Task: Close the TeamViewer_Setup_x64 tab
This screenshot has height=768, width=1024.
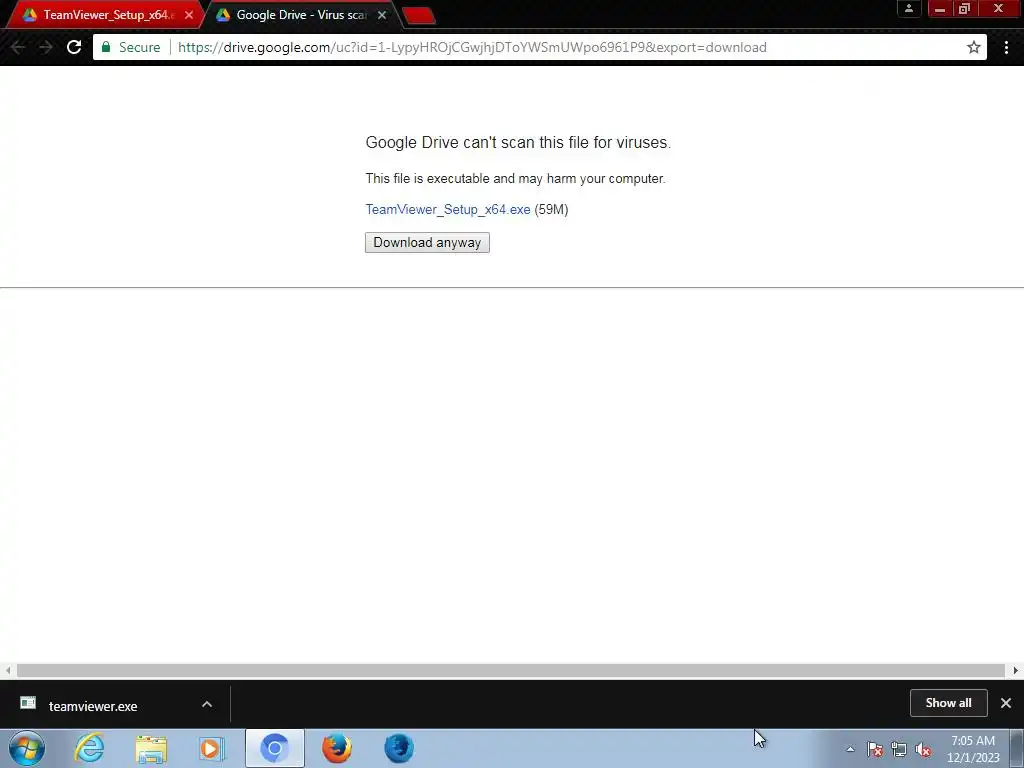Action: coord(189,14)
